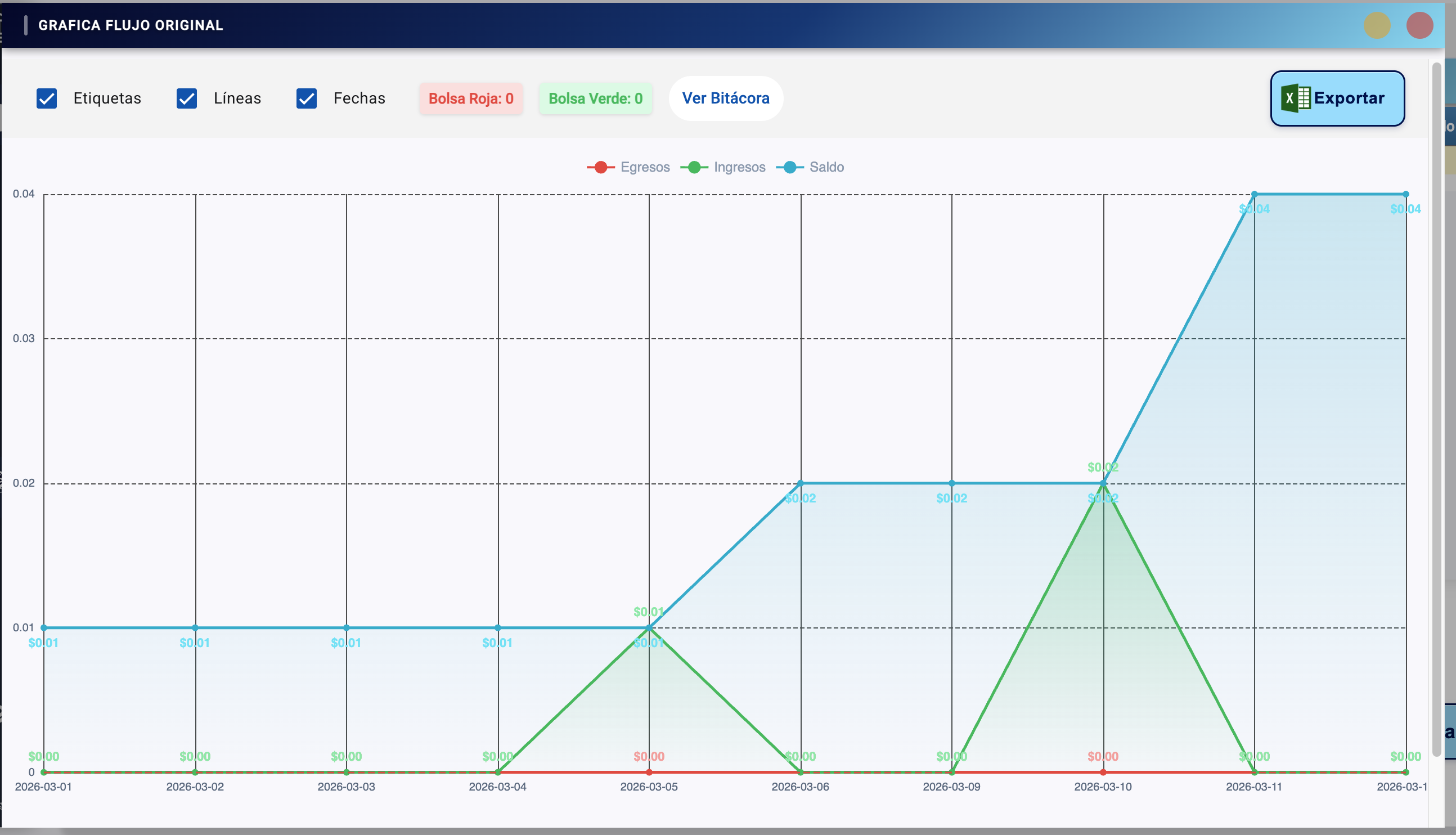Toggle Saldo legend blue marker
The image size is (1456, 835).
pos(789,168)
